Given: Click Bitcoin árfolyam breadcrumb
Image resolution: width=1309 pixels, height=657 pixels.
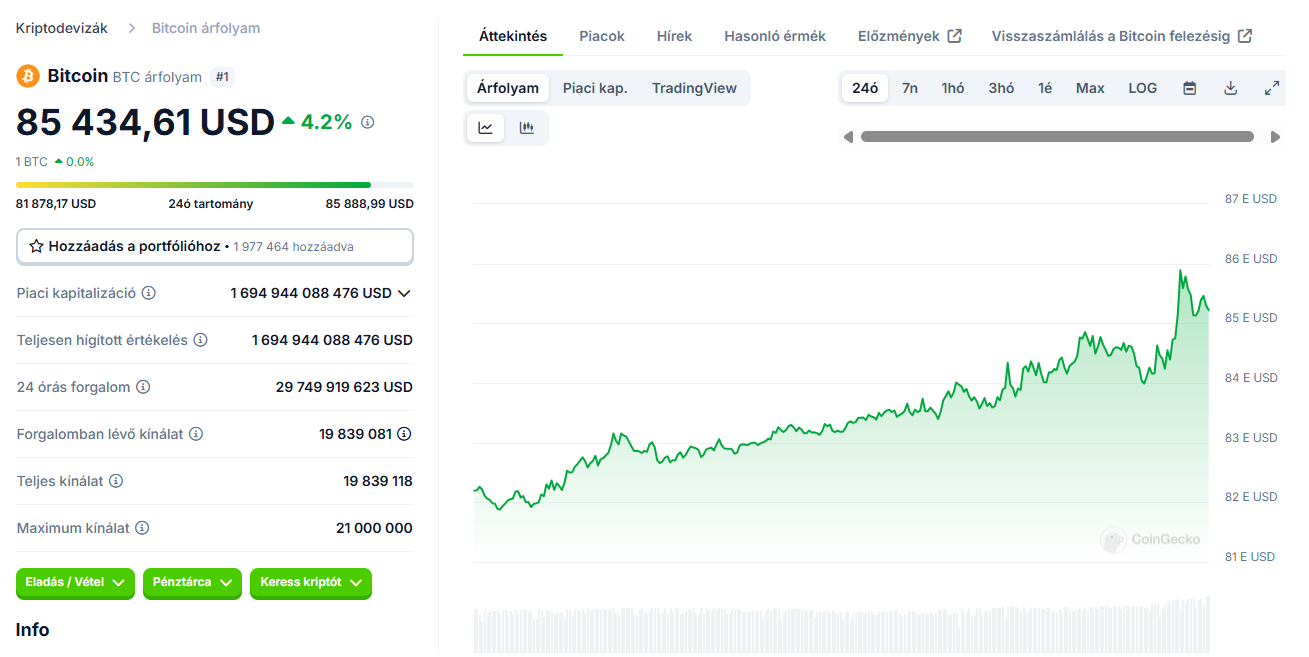Looking at the screenshot, I should pos(206,28).
